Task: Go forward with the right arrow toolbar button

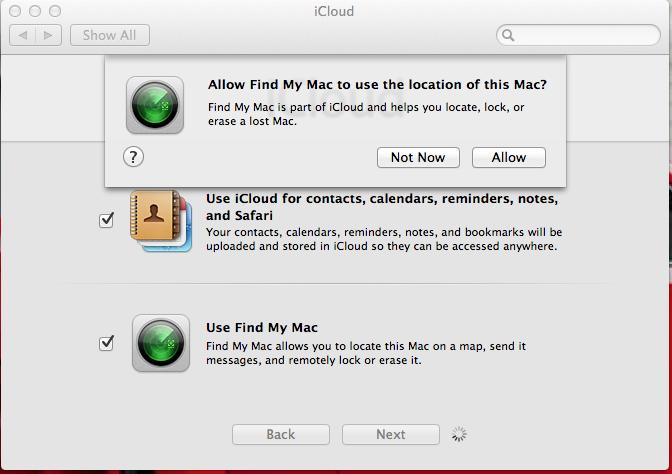Action: (48, 35)
